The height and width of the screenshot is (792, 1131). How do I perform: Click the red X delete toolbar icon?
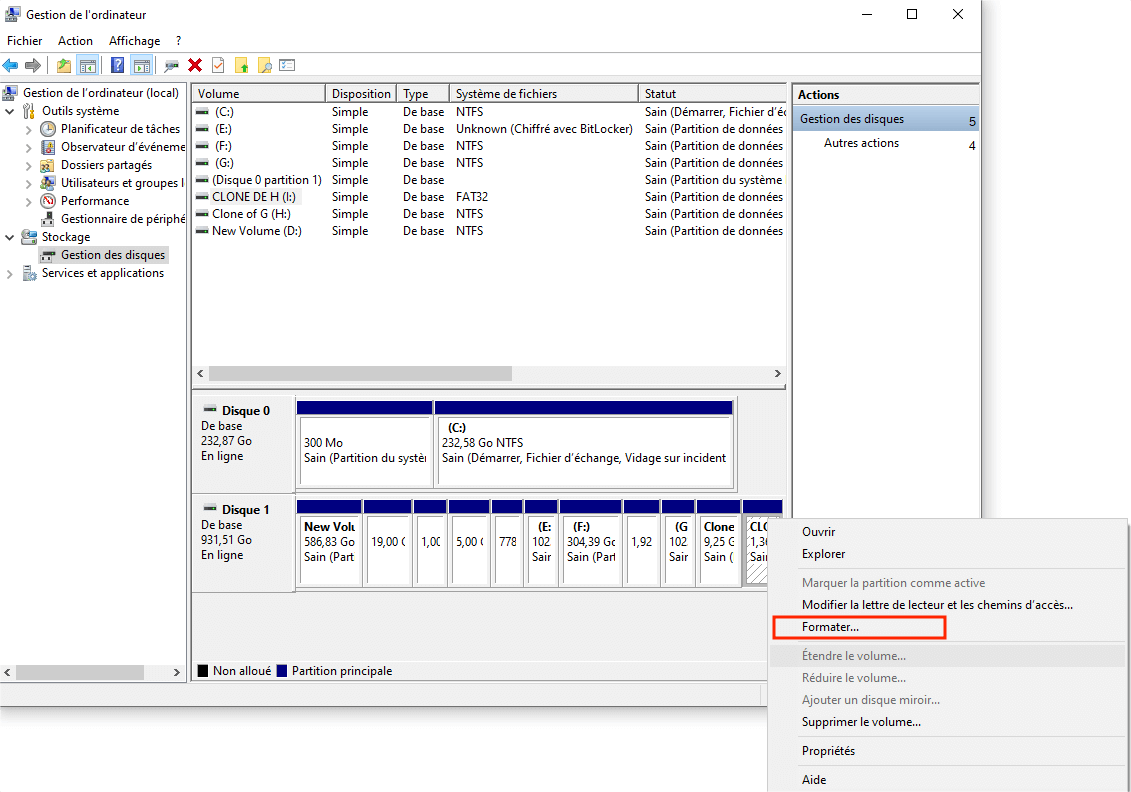(x=195, y=65)
